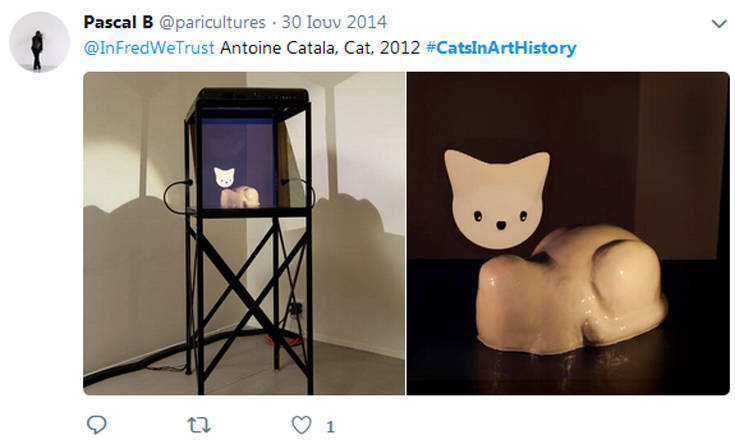Click the small cat figure inside display box
The height and width of the screenshot is (444, 735).
[236, 188]
